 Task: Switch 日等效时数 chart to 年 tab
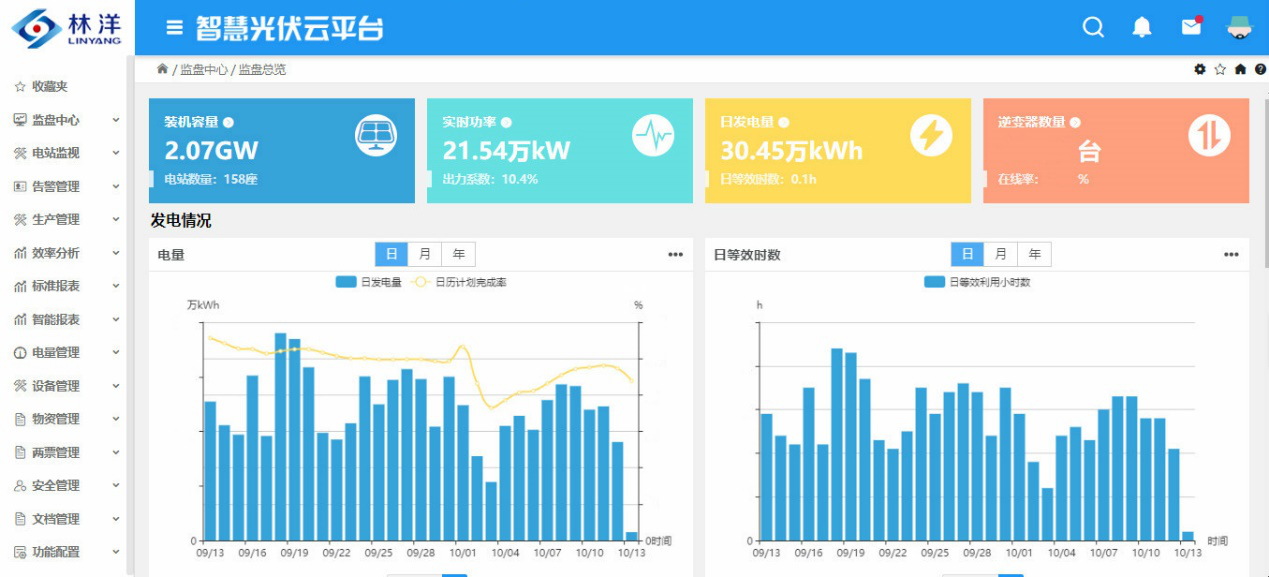click(1034, 254)
